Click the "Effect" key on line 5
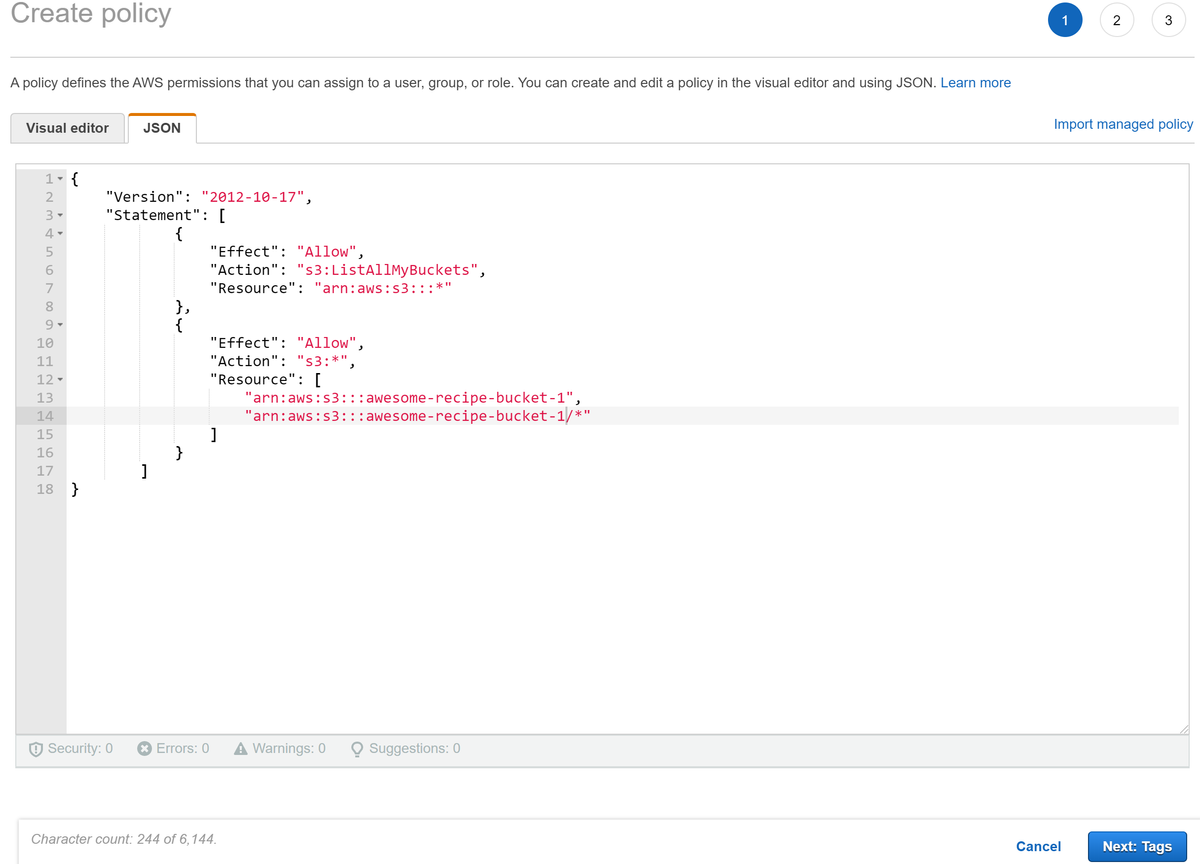This screenshot has width=1200, height=864. 245,252
